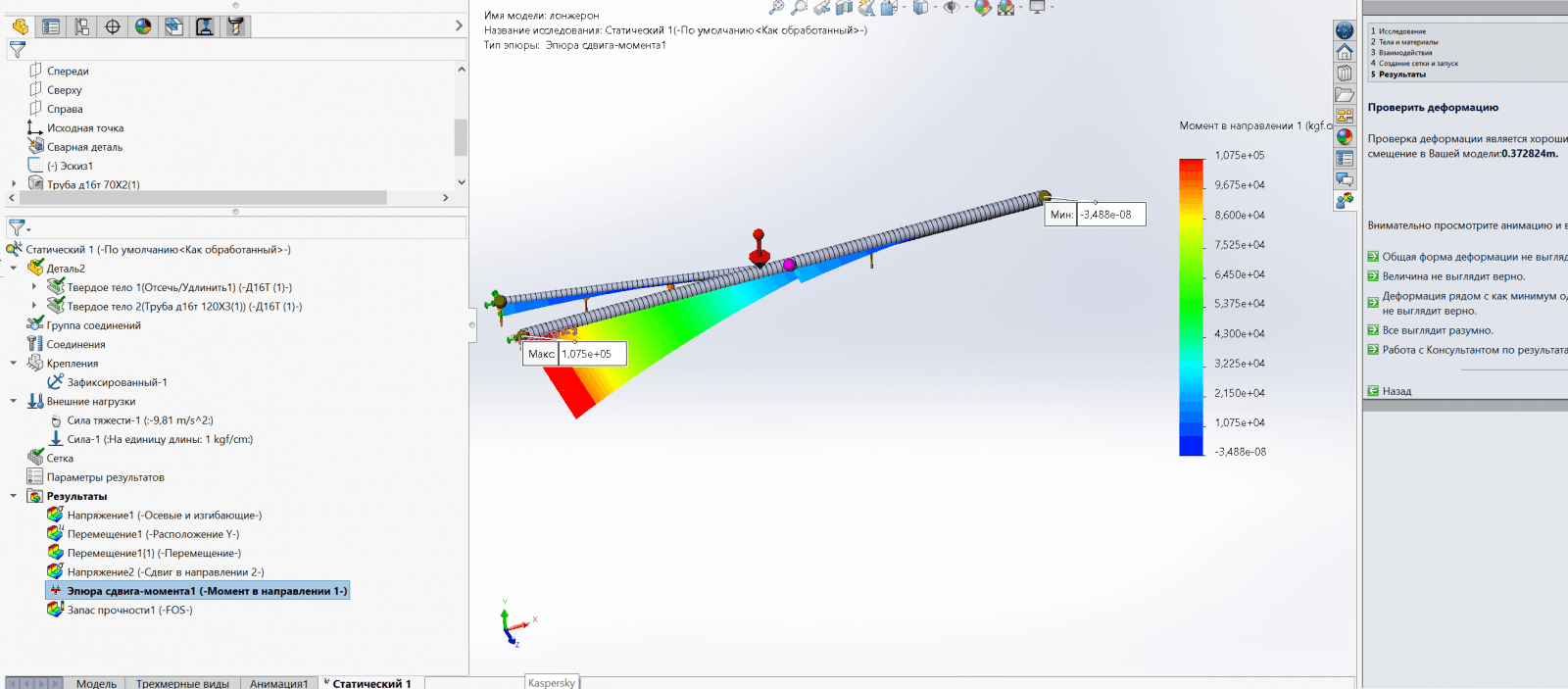
Task: Switch to the Анимация1 tab
Action: point(278,683)
